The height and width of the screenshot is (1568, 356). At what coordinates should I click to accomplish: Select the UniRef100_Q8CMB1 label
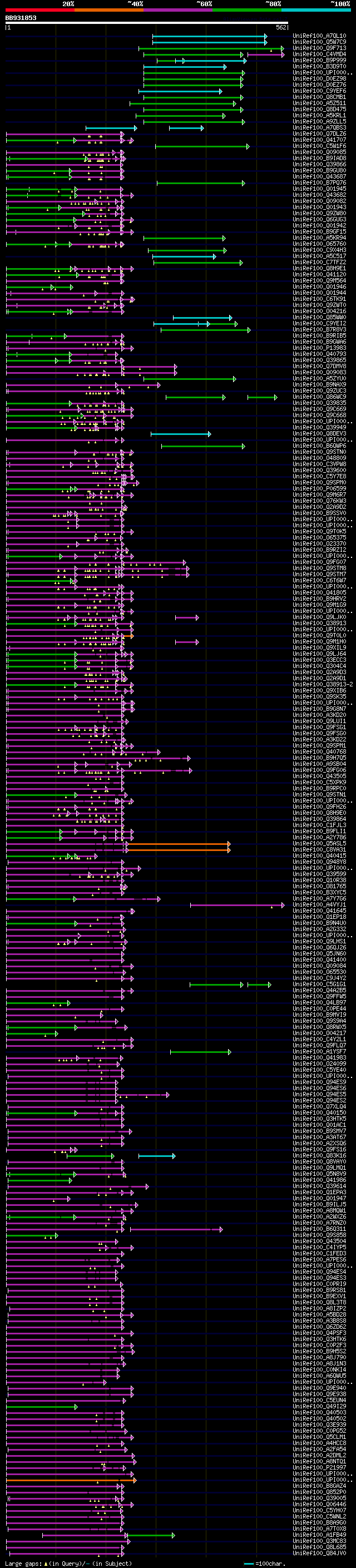[x=319, y=97]
